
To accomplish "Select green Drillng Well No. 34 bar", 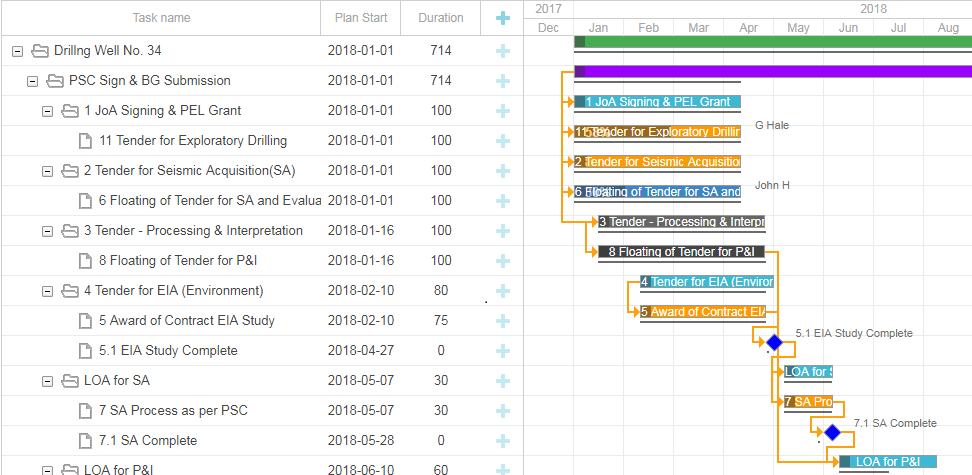I will pos(773,42).
